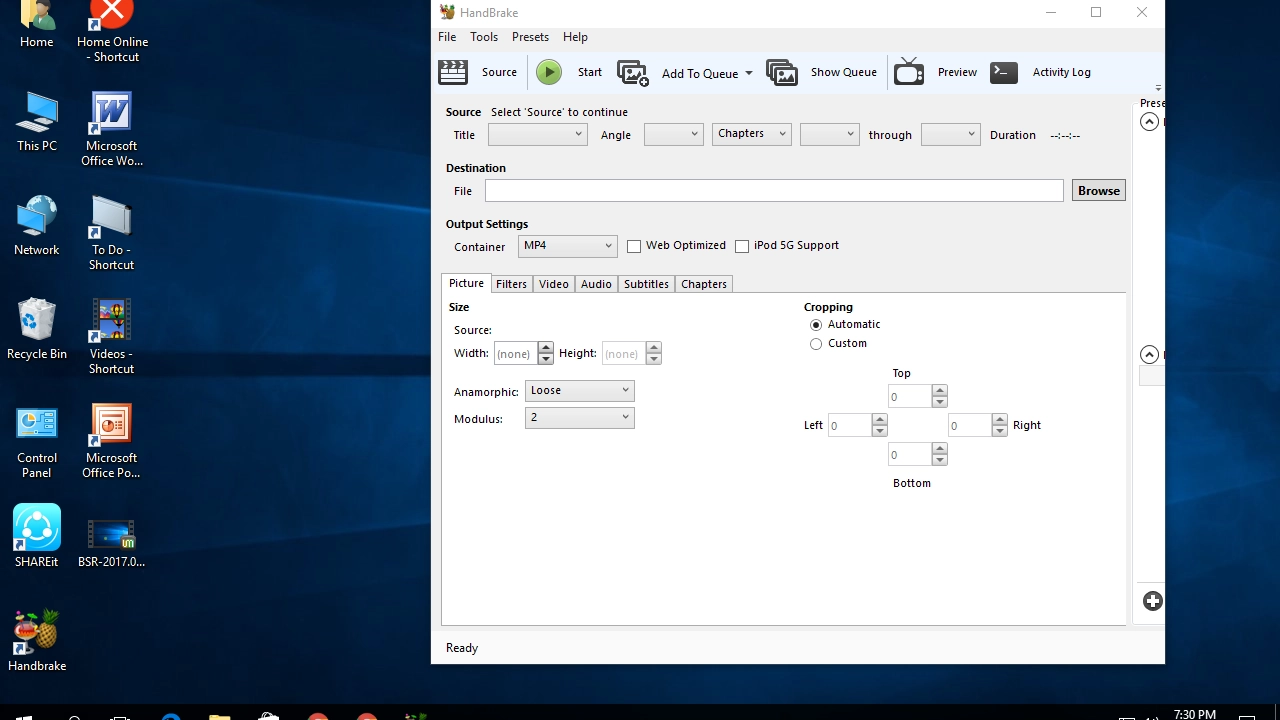This screenshot has height=720, width=1280.
Task: Select the Network desktop icon
Action: coord(37,225)
